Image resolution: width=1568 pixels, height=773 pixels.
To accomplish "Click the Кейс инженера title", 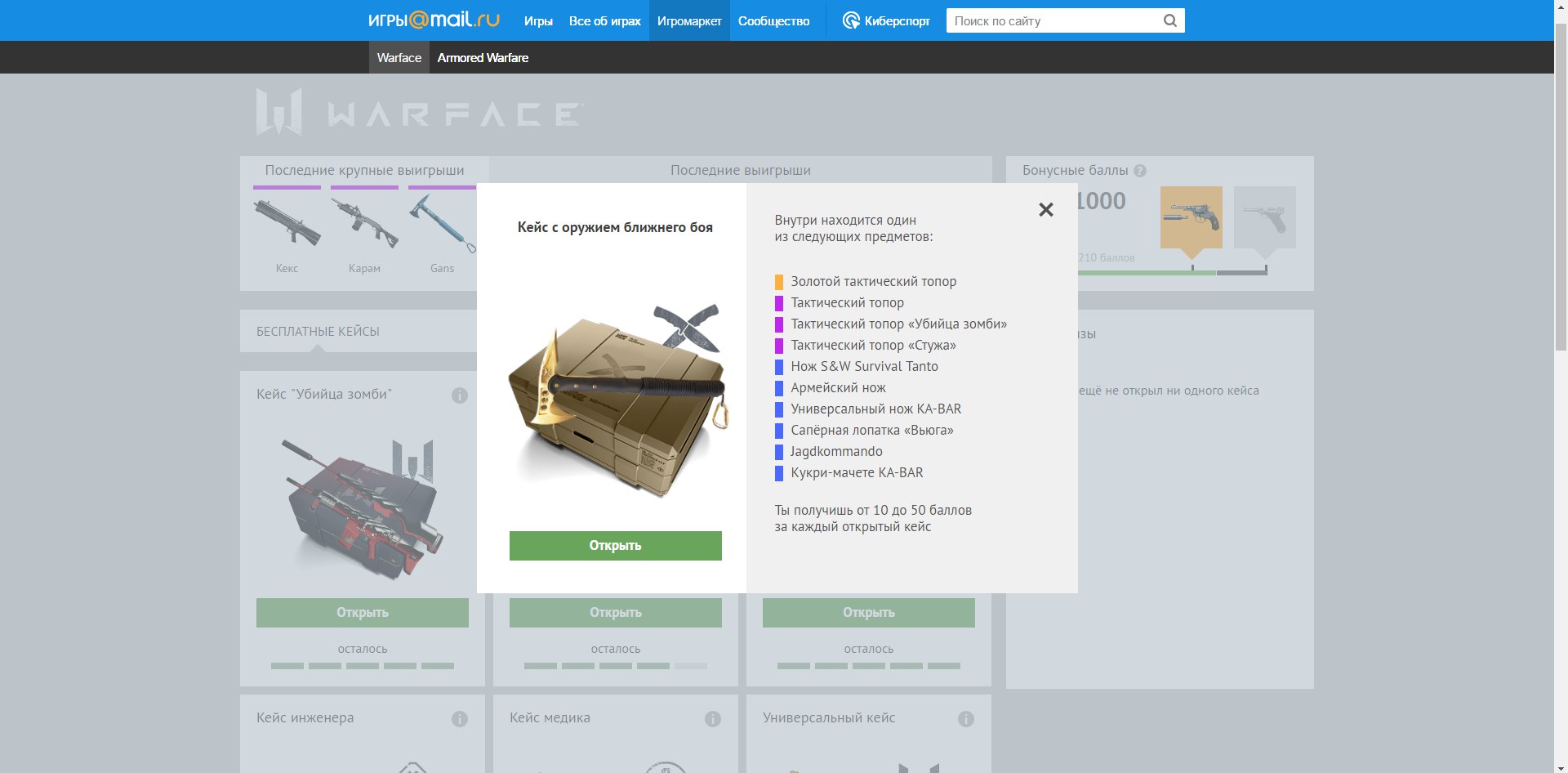I will point(305,717).
